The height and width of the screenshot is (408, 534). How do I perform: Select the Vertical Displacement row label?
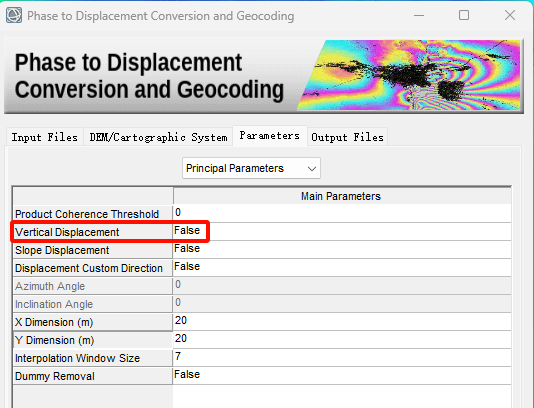pyautogui.click(x=93, y=232)
